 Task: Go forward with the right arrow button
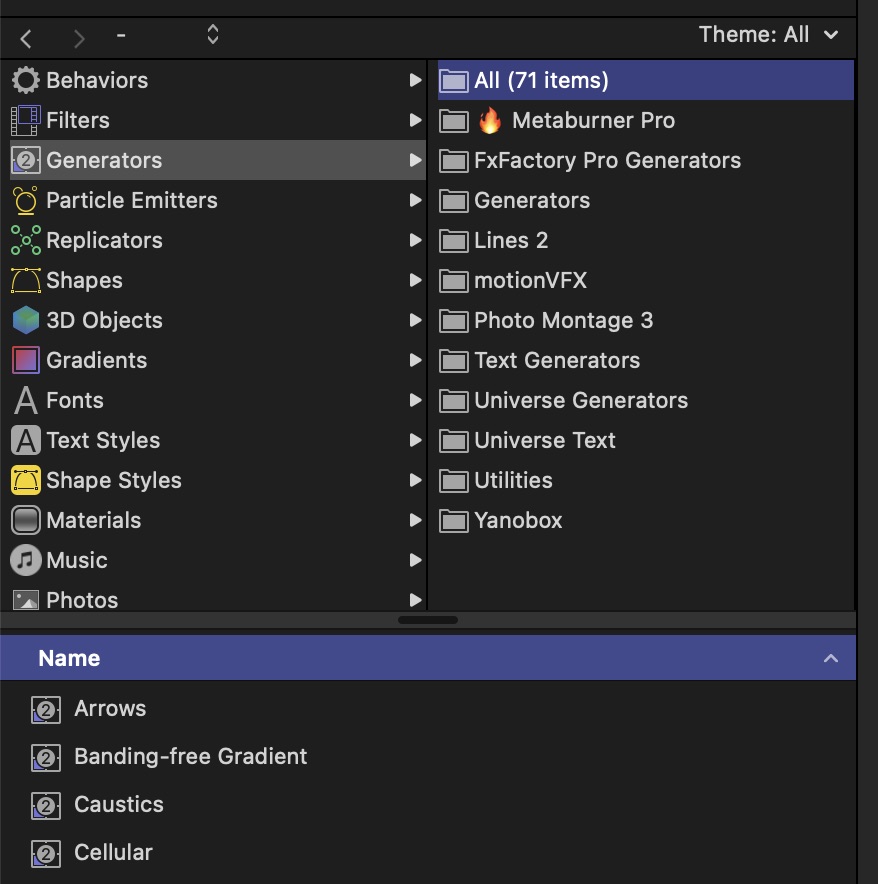click(79, 38)
